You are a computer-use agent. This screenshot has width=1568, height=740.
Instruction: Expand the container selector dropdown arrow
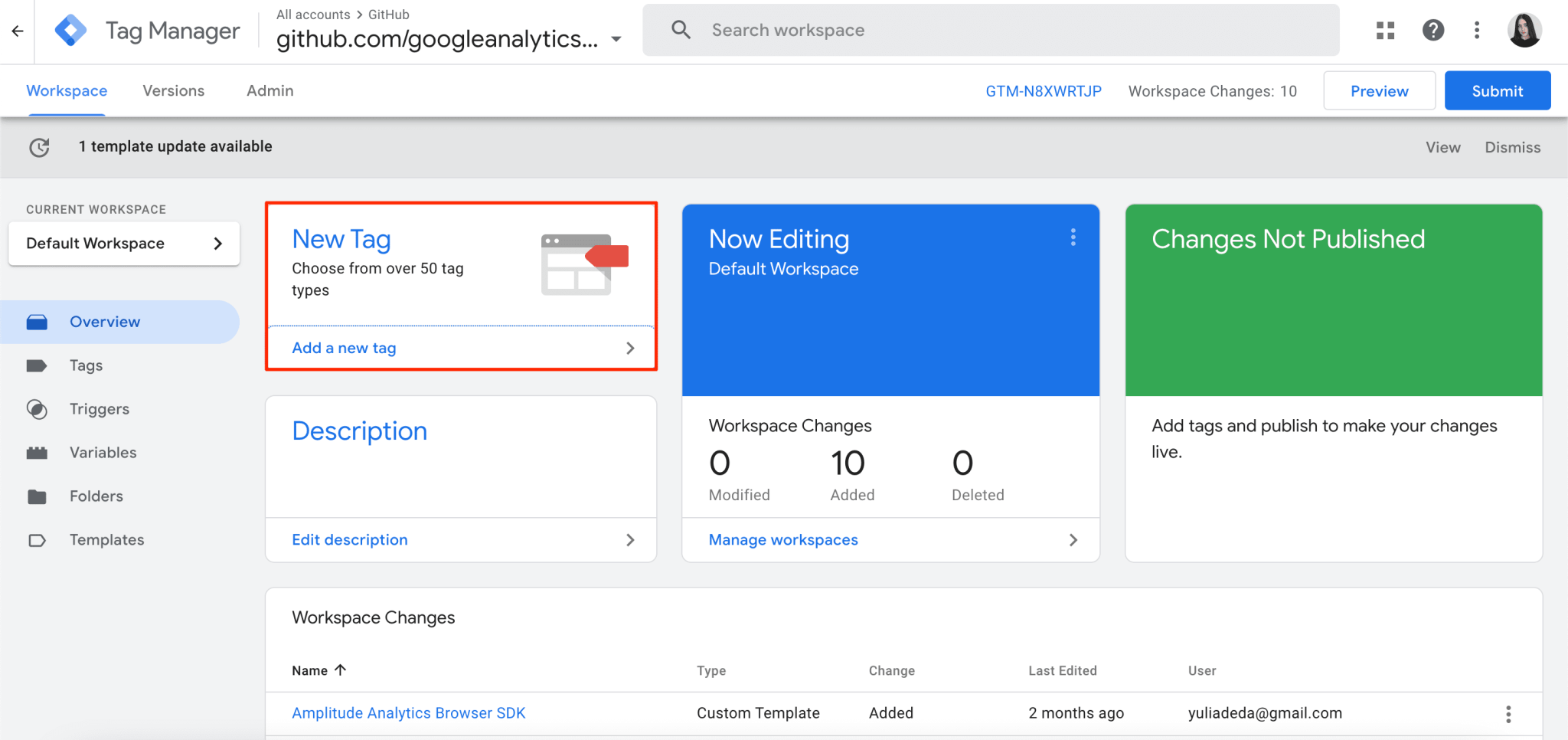616,39
